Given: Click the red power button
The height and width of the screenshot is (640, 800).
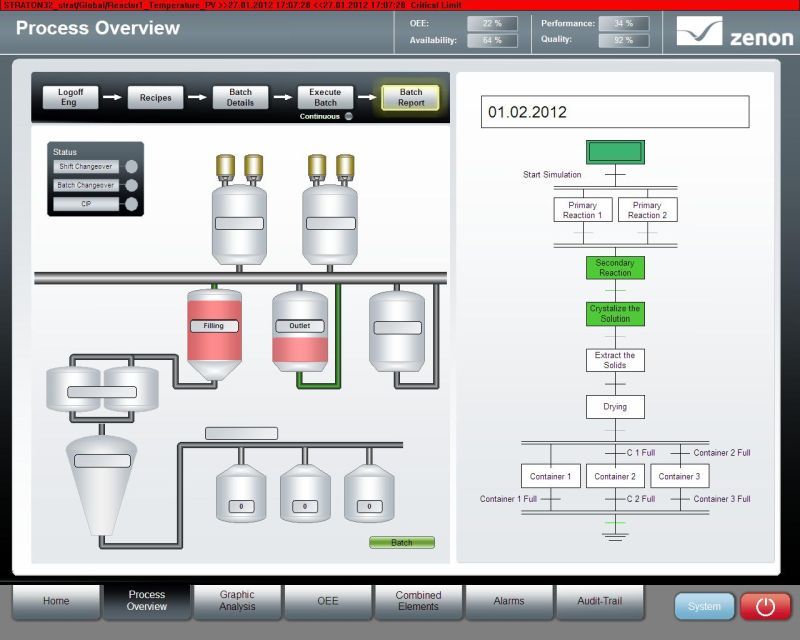Looking at the screenshot, I should (765, 606).
